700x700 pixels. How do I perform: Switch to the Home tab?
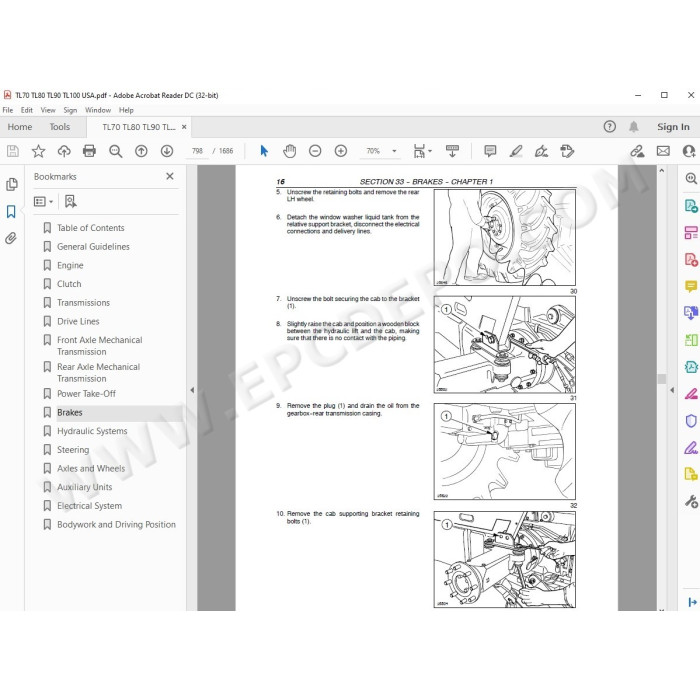[x=20, y=127]
